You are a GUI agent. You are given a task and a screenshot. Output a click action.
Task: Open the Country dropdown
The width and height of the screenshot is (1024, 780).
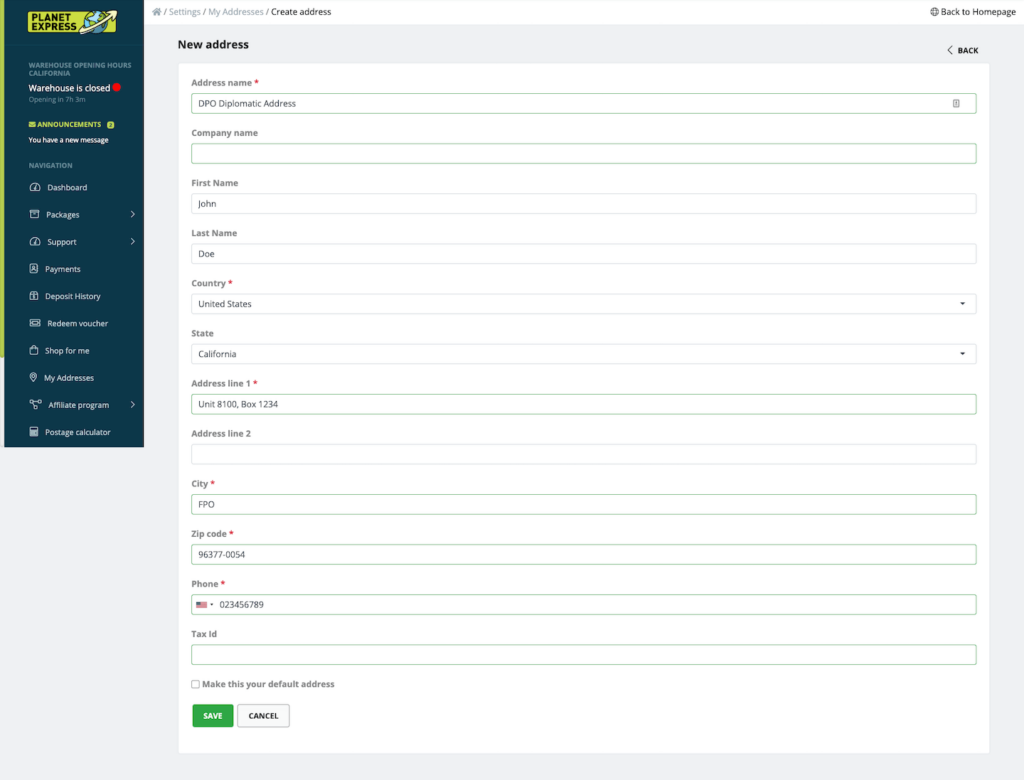pos(584,304)
